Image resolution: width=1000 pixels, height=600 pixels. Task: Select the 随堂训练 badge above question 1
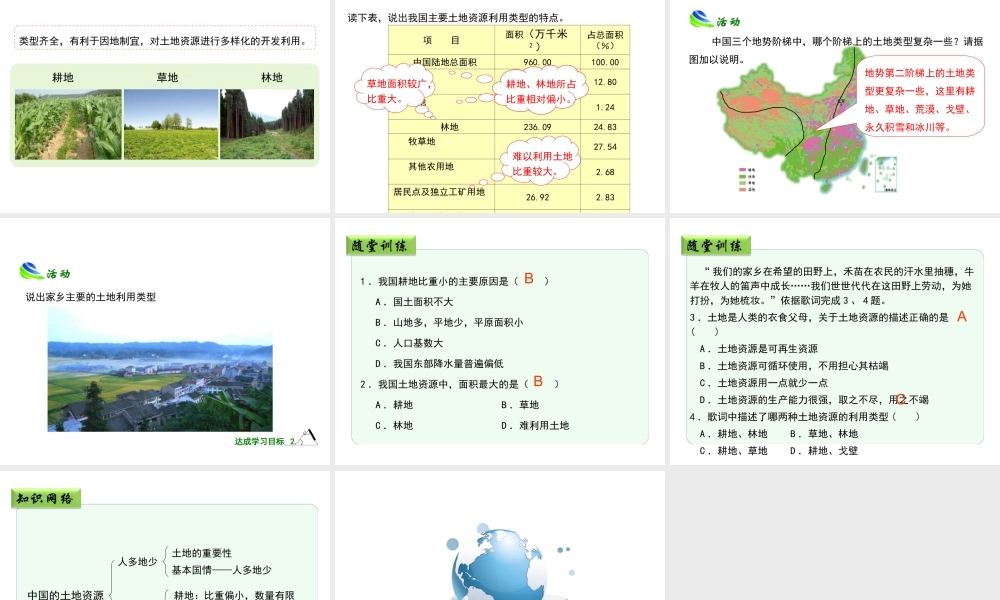(x=381, y=245)
